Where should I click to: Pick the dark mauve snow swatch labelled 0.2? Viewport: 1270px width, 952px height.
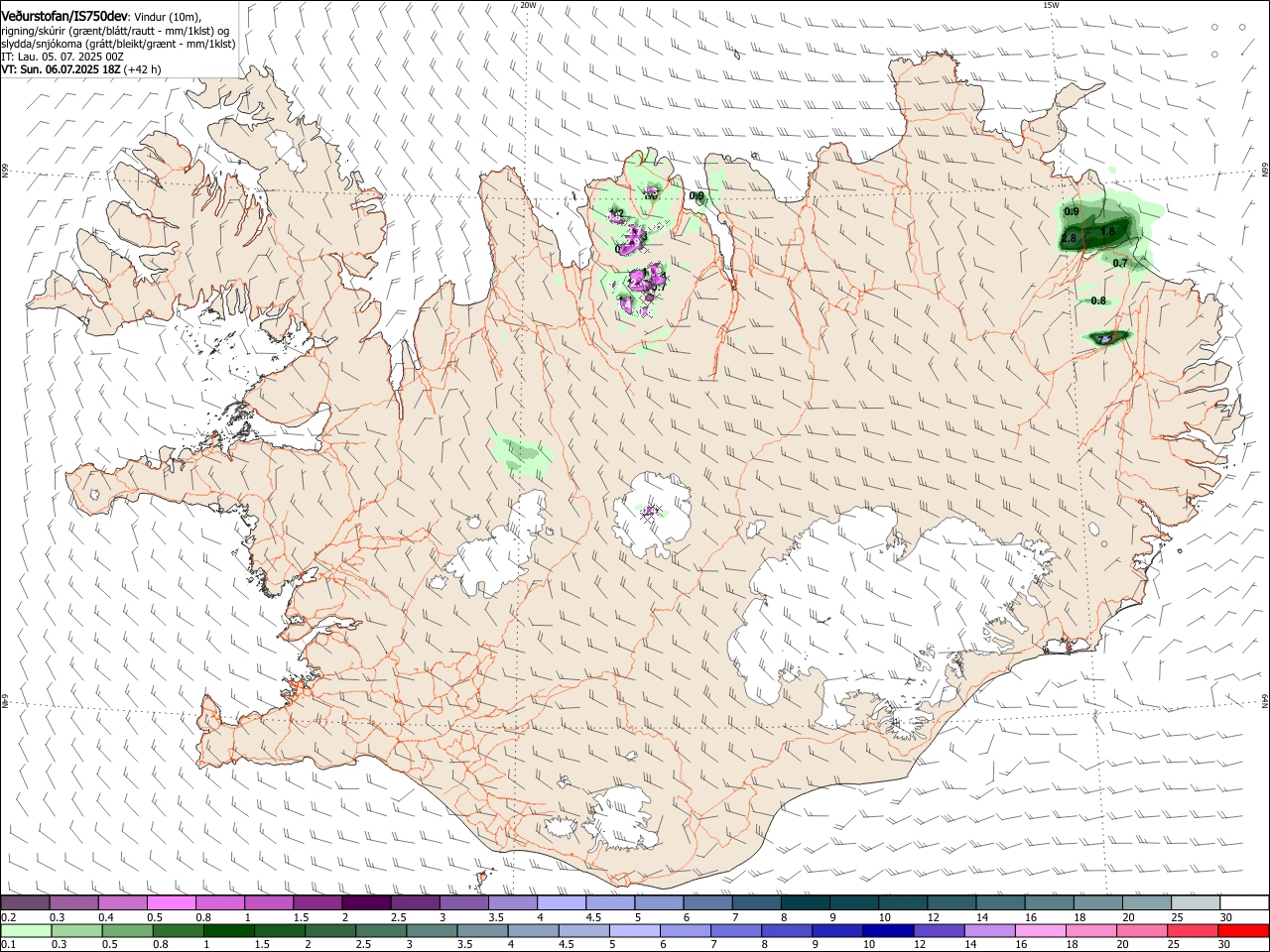click(x=25, y=903)
